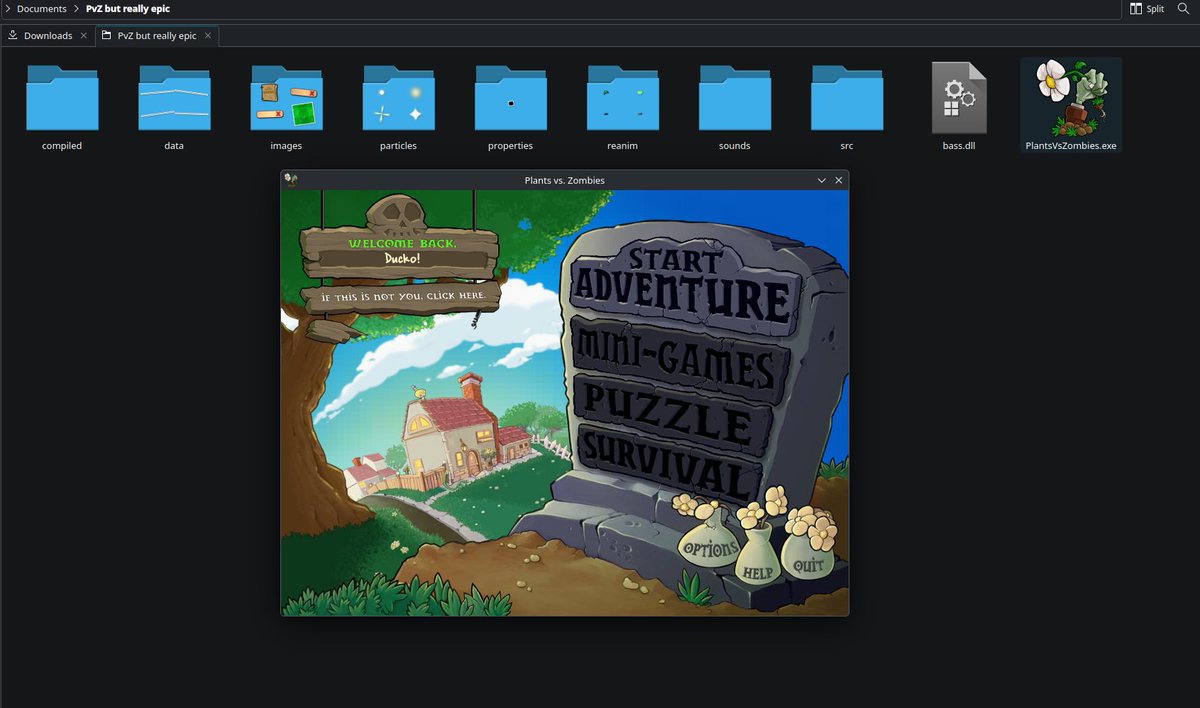The height and width of the screenshot is (708, 1200).
Task: Close the Plants vs. Zombies window
Action: pos(839,180)
